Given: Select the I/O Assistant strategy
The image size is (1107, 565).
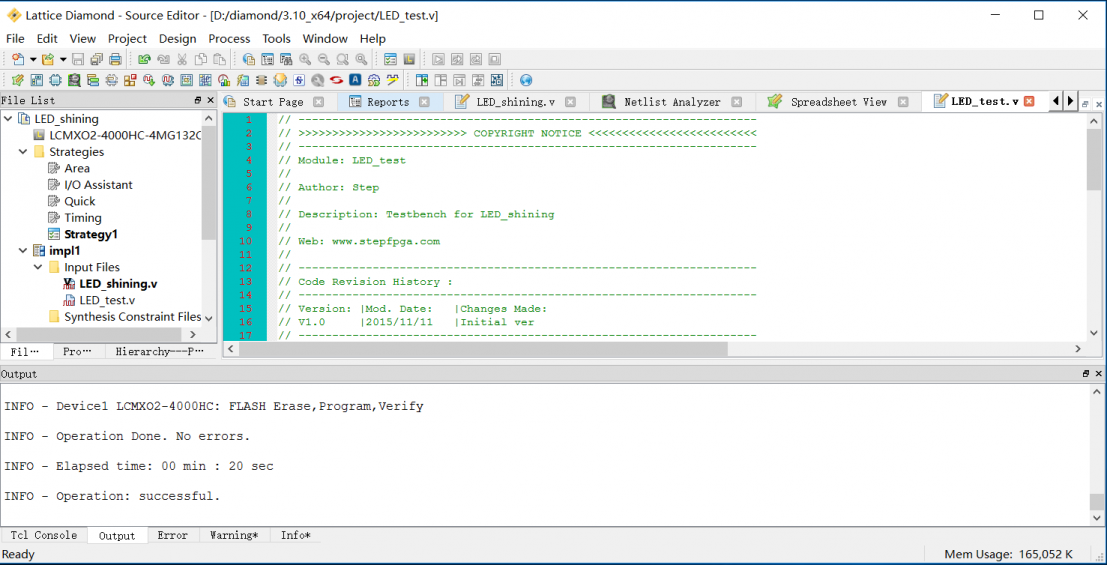Looking at the screenshot, I should [x=98, y=184].
